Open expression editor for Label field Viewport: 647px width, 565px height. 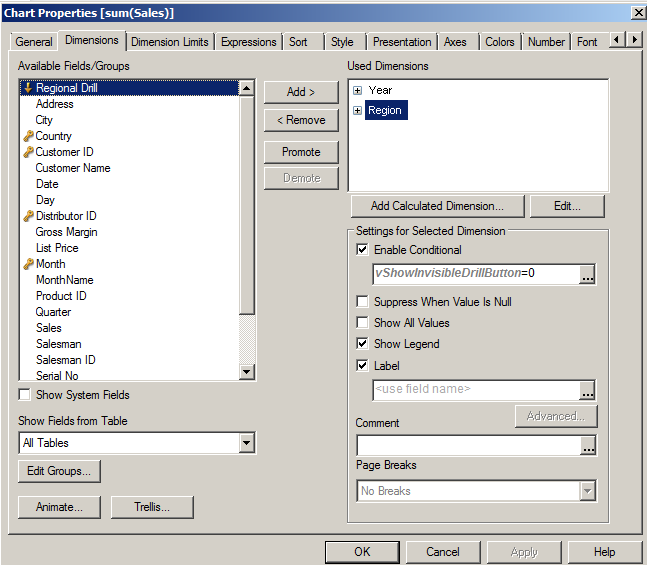(x=587, y=390)
